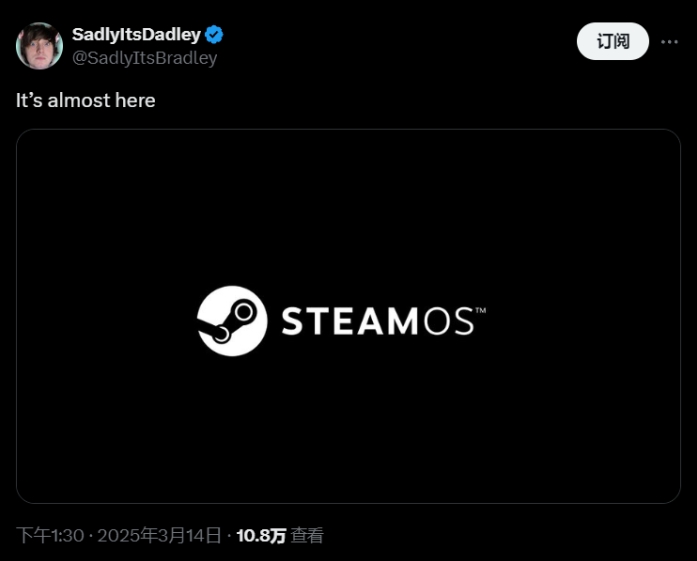This screenshot has width=697, height=561.
Task: Click the 查看 views label
Action: click(x=307, y=535)
